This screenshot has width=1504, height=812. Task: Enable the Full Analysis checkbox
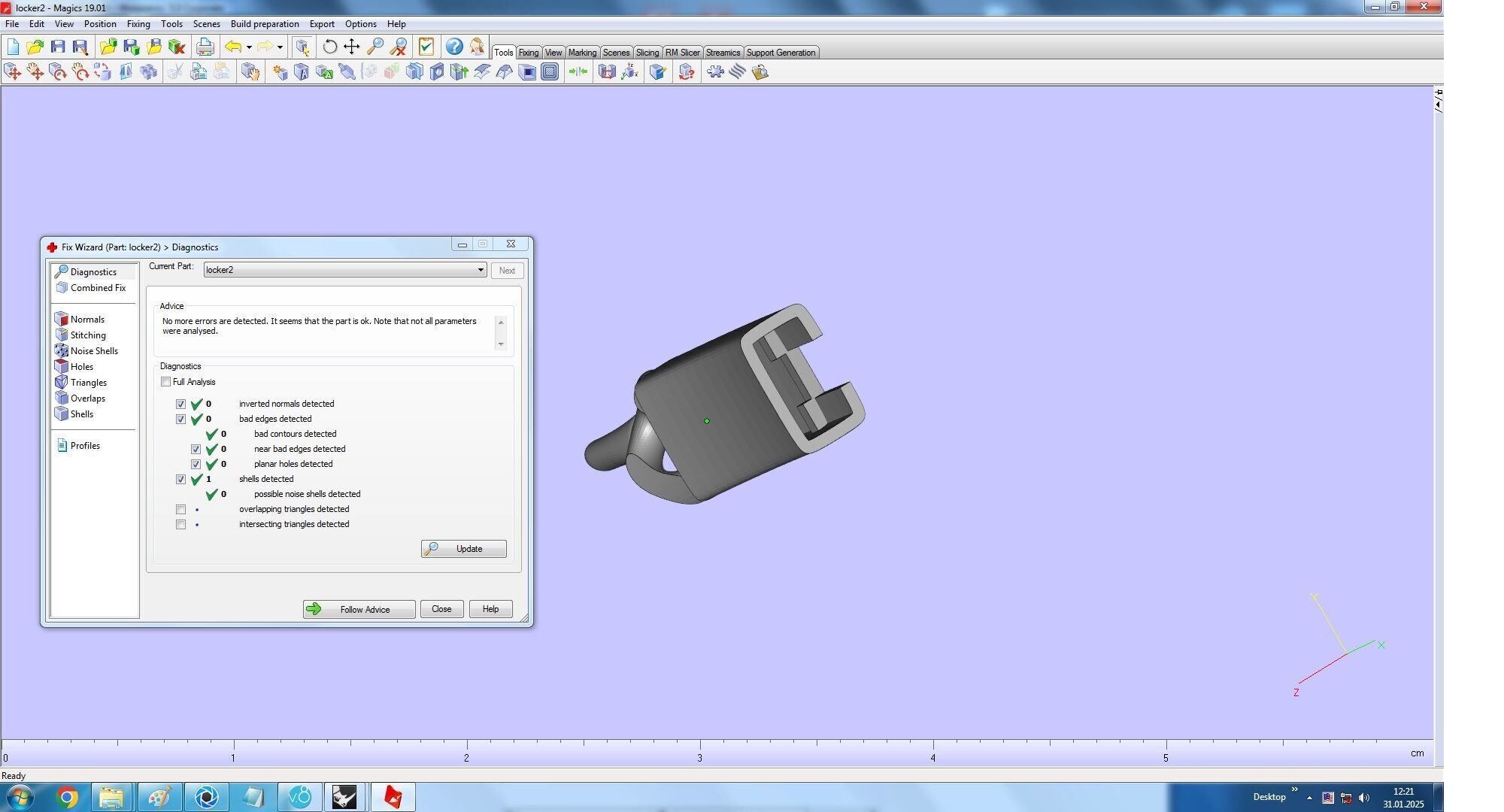[x=166, y=382]
